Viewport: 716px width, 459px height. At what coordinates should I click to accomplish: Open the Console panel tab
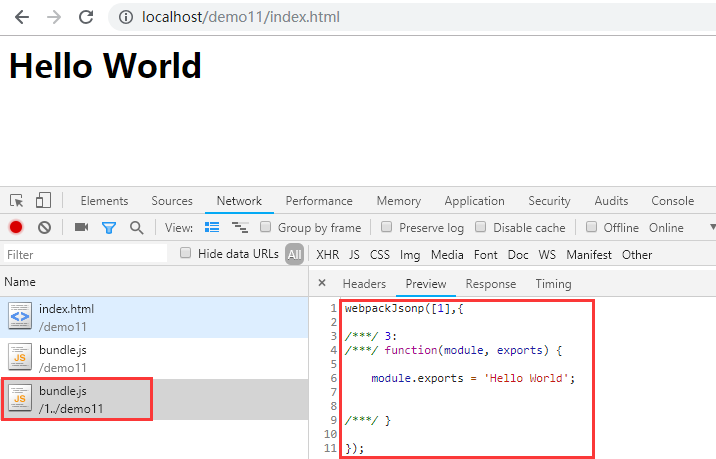tap(673, 201)
